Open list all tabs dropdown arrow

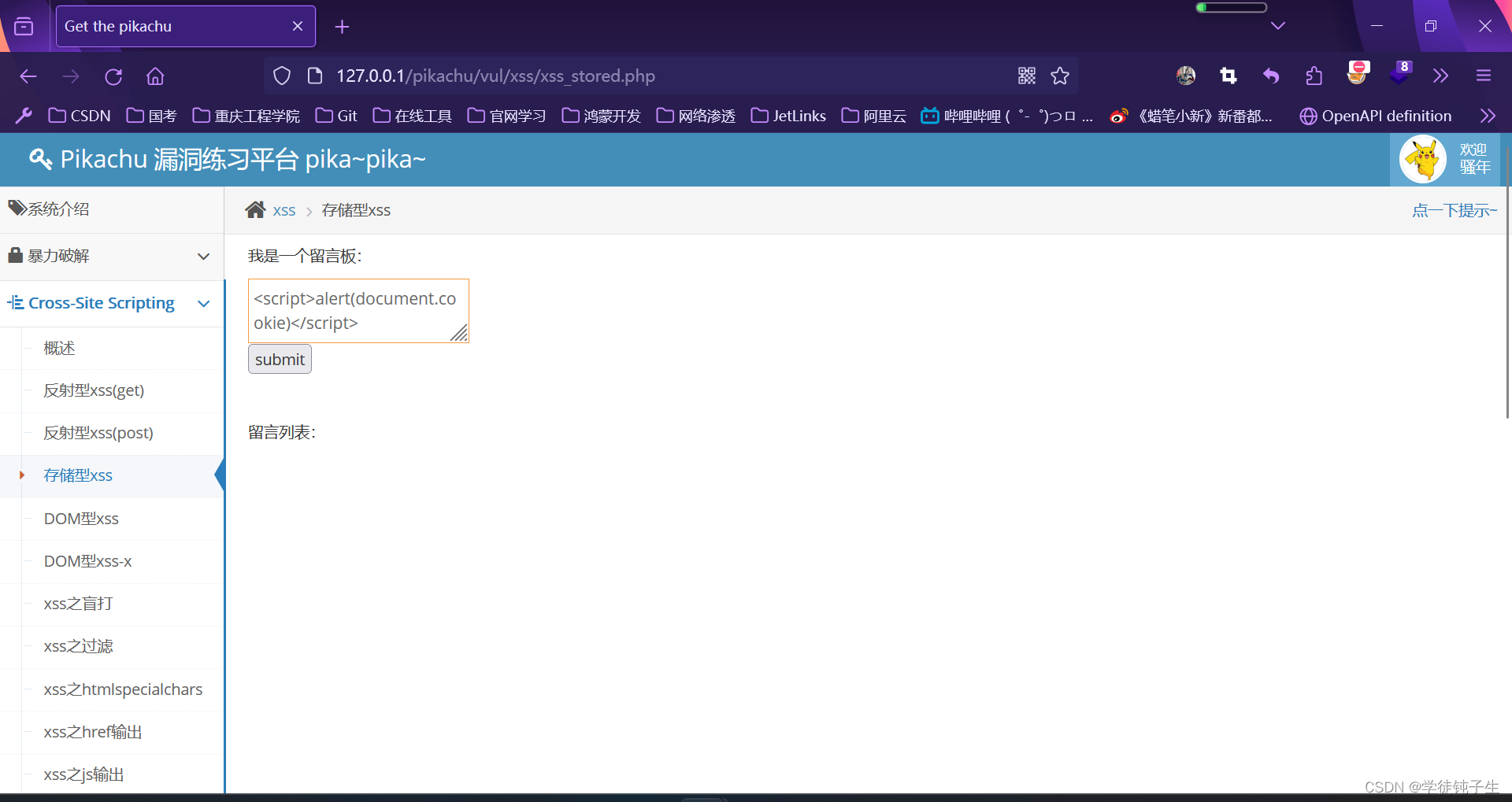point(1278,26)
